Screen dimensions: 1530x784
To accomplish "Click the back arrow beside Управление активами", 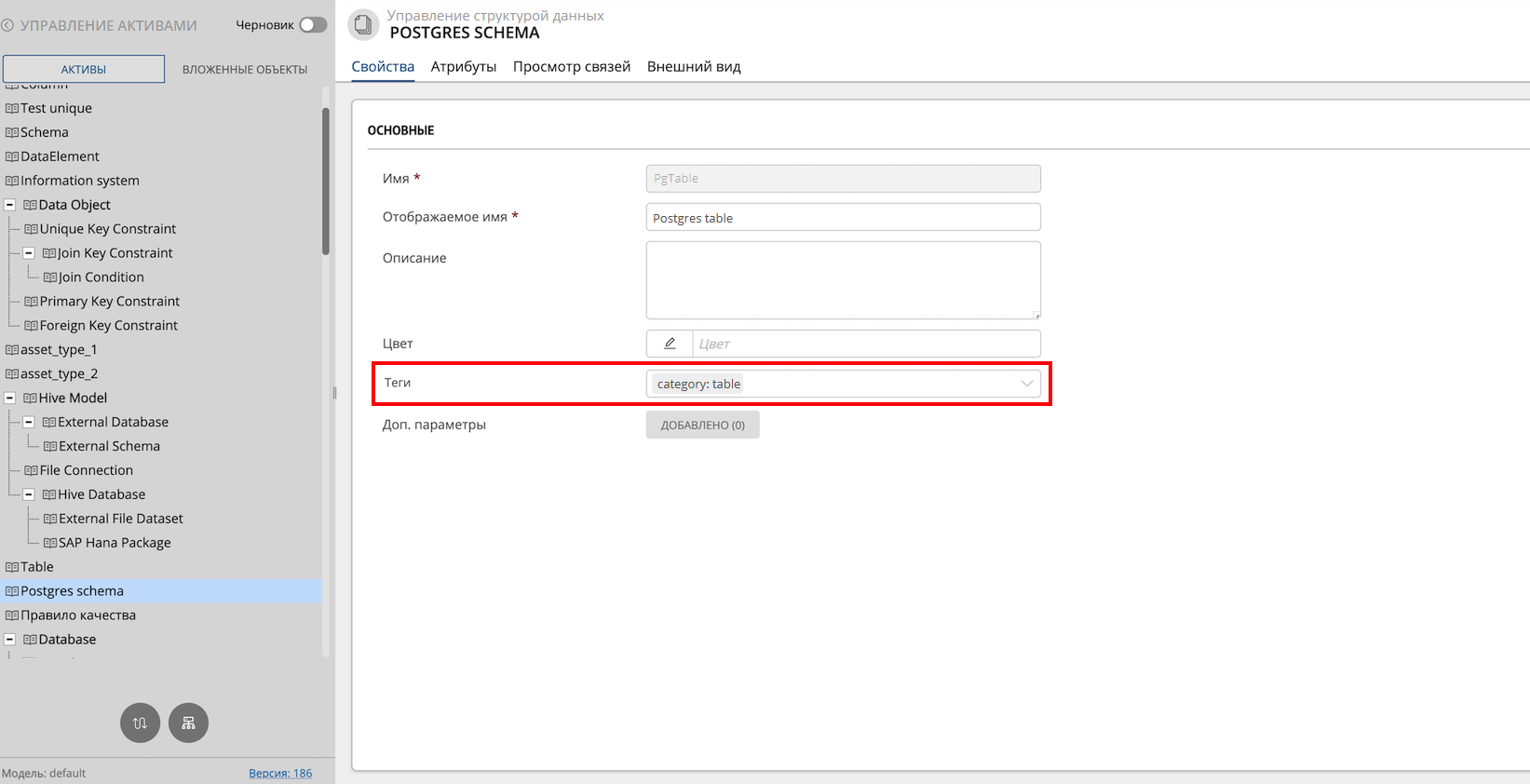I will tap(7, 25).
